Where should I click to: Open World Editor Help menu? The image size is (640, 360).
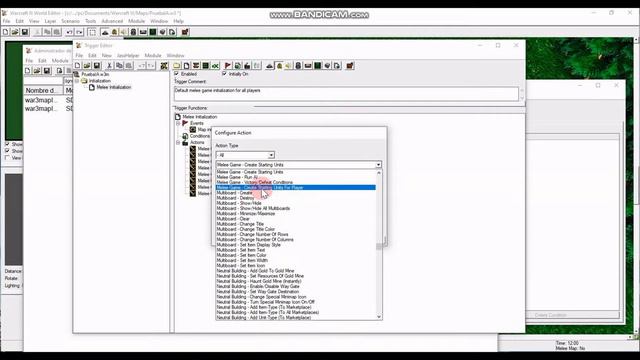point(178,21)
